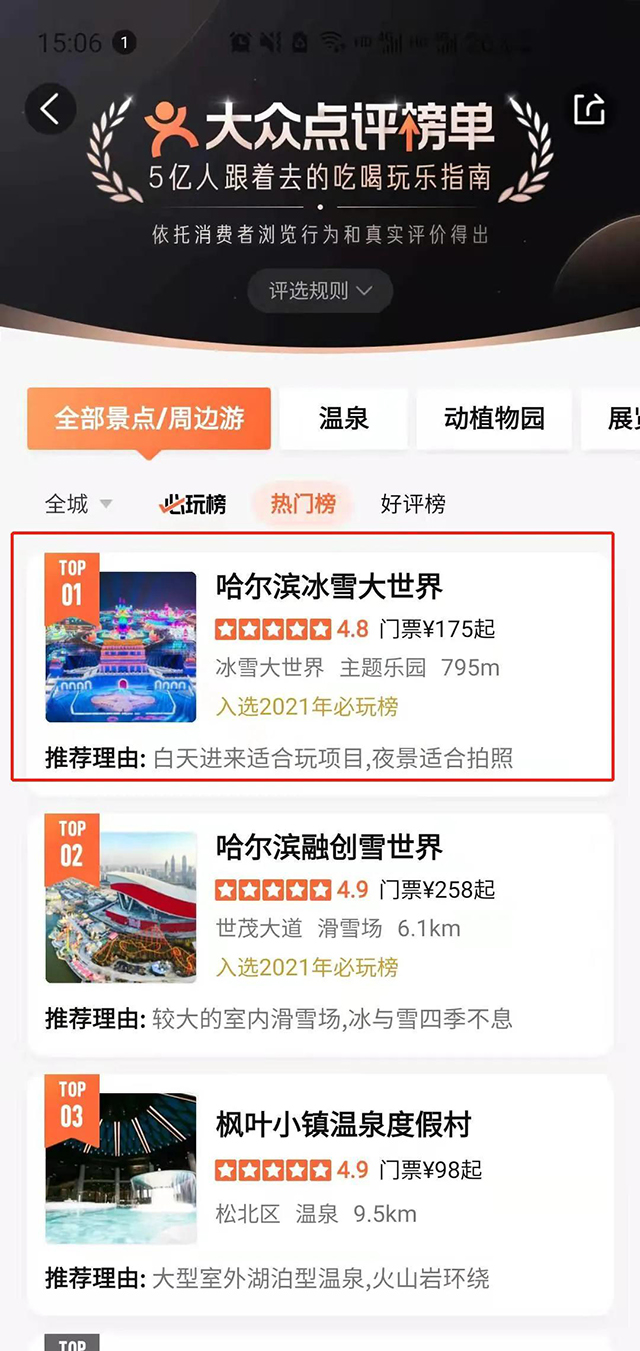Select the 热门榜 ranking filter
This screenshot has height=1351, width=640.
click(x=303, y=504)
